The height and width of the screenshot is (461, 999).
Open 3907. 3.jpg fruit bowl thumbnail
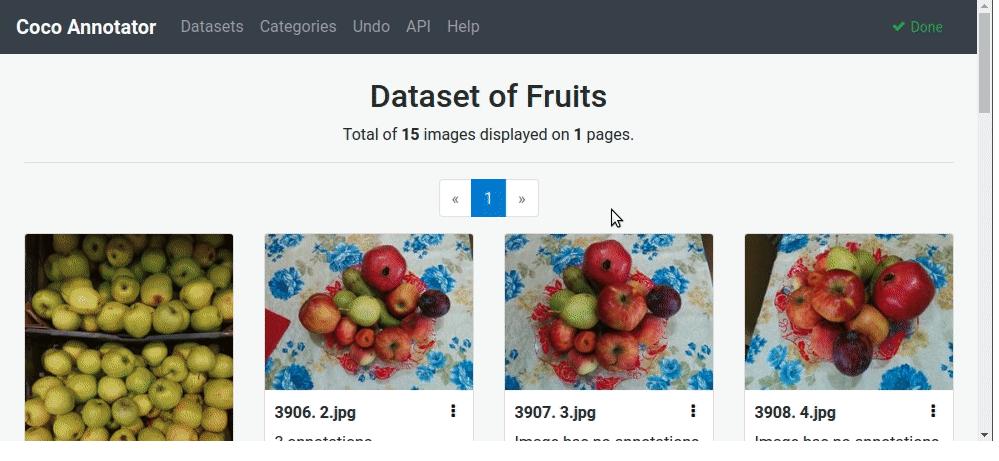[x=609, y=312]
